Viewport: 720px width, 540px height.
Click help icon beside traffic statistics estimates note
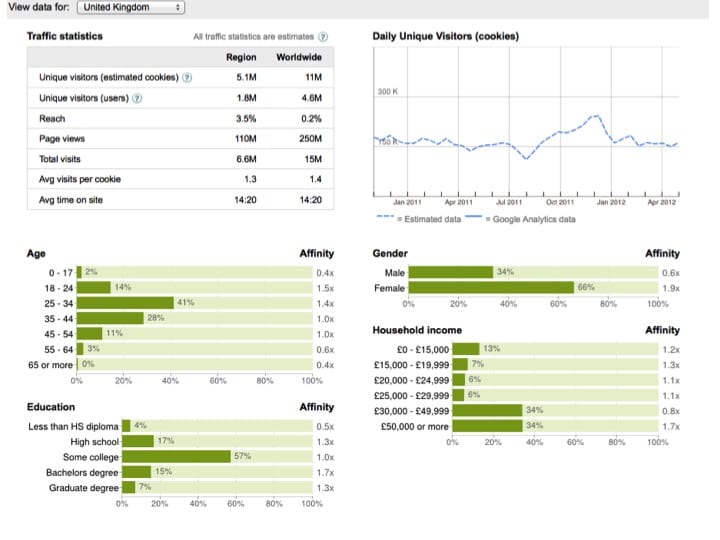pos(323,37)
